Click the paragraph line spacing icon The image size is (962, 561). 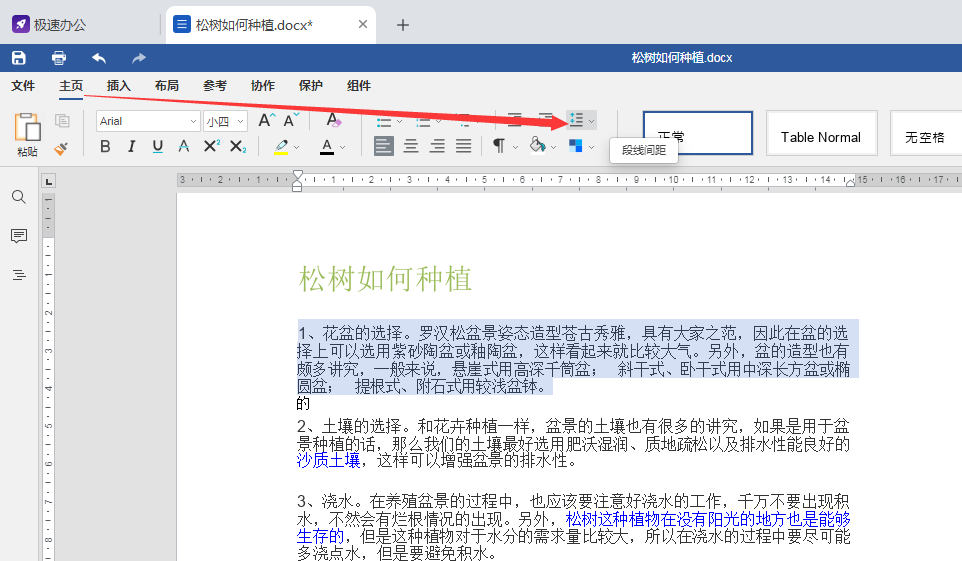[x=576, y=120]
